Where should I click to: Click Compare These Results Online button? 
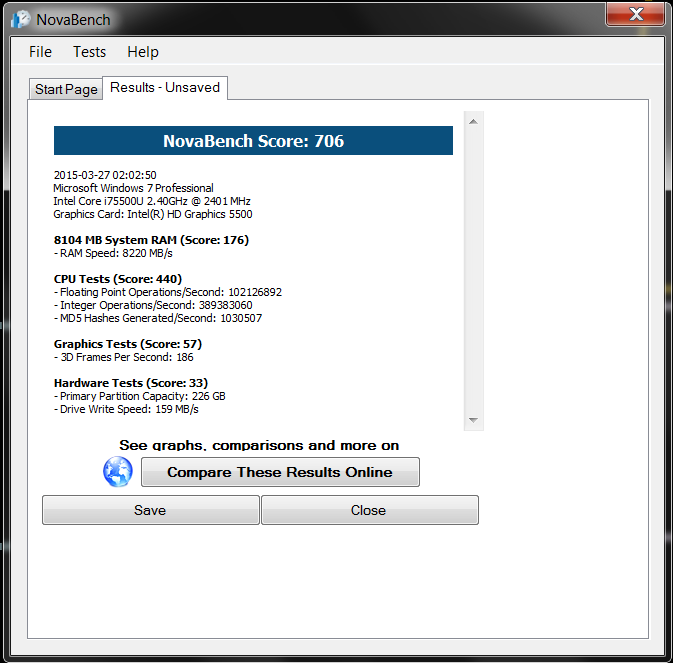[x=280, y=472]
